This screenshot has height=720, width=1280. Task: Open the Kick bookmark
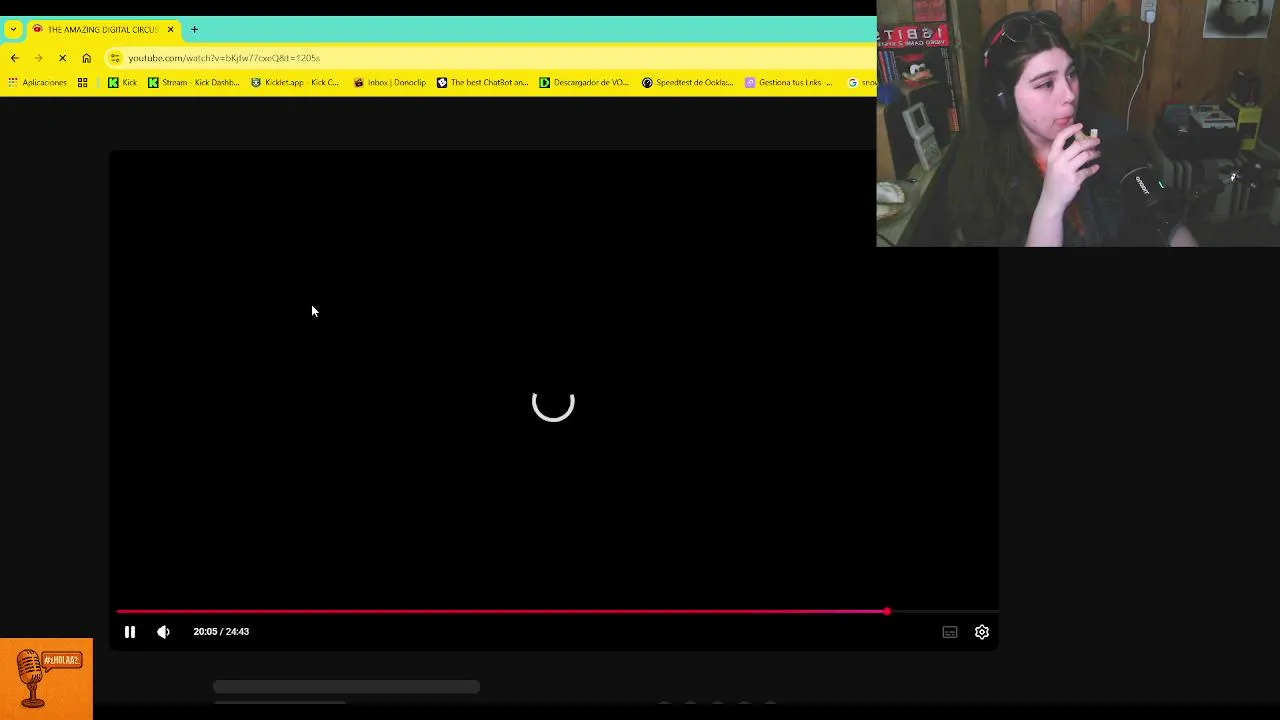click(x=122, y=82)
